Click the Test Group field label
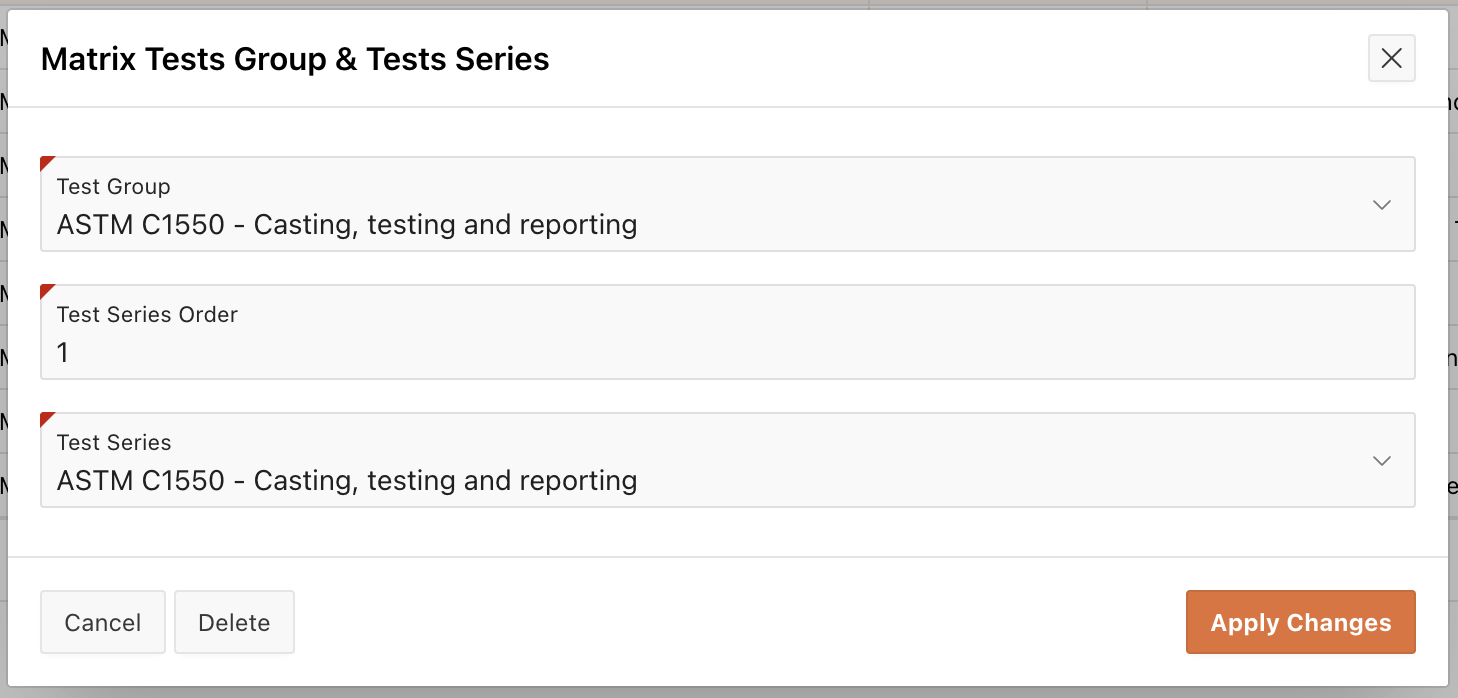The height and width of the screenshot is (698, 1458). tap(113, 187)
